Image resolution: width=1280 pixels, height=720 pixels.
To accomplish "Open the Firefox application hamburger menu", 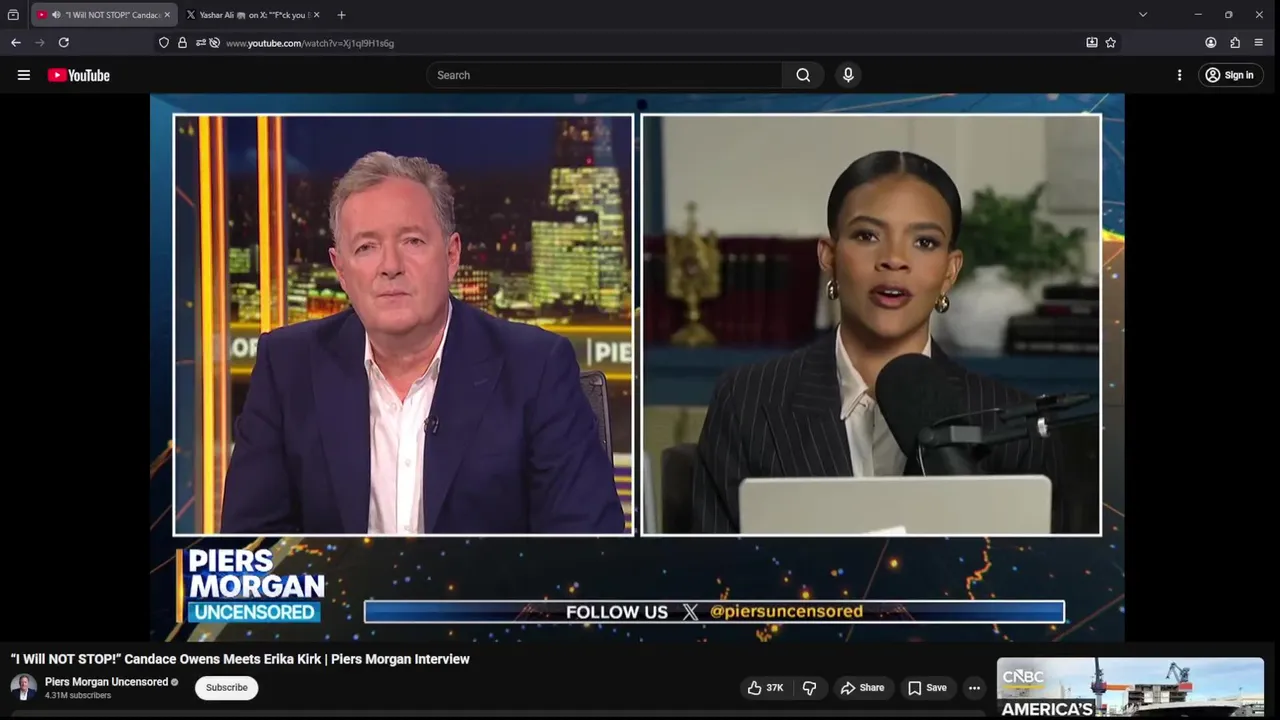I will click(1259, 43).
